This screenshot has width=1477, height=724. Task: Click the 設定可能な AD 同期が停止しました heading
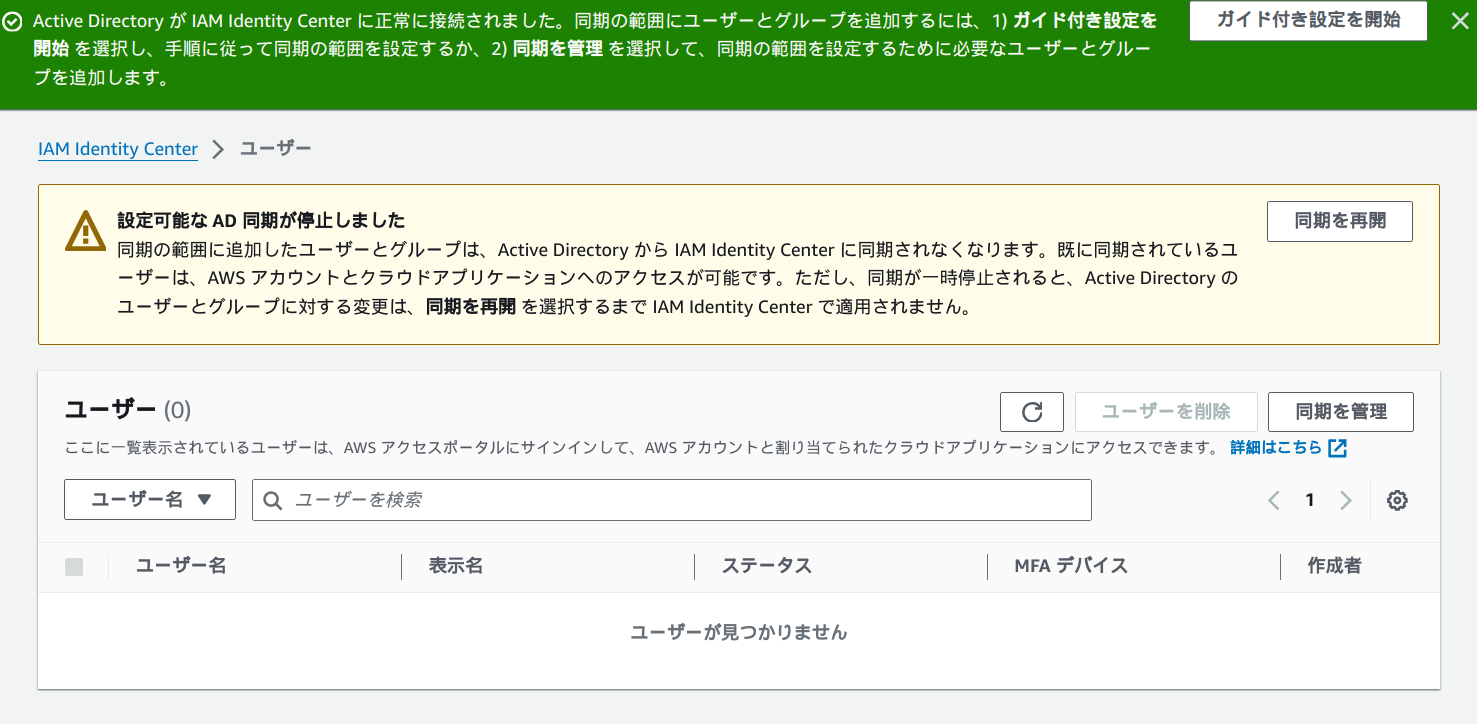tap(261, 220)
